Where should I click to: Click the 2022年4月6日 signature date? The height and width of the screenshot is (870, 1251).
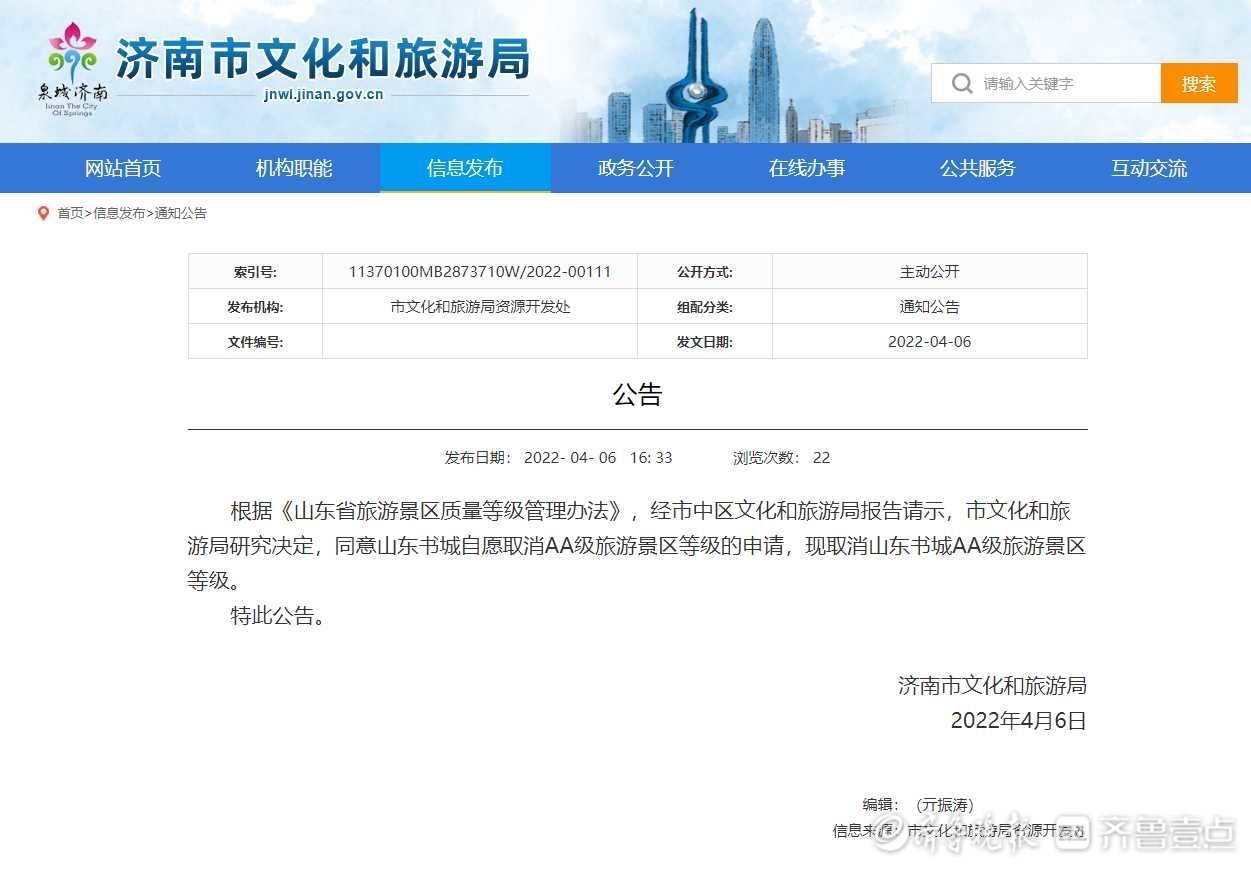coord(1018,721)
